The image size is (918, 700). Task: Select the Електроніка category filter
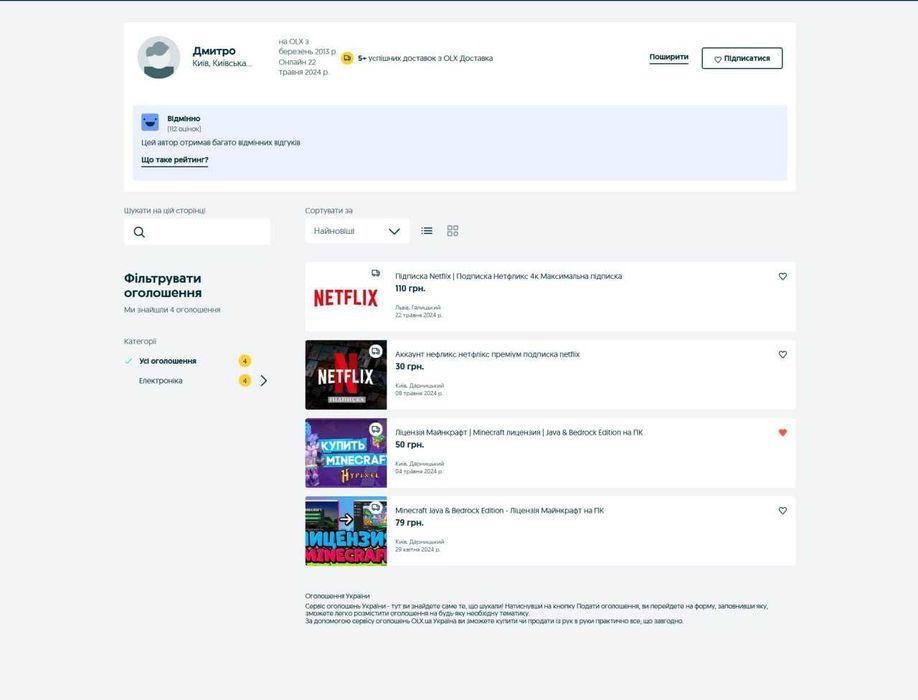(160, 380)
